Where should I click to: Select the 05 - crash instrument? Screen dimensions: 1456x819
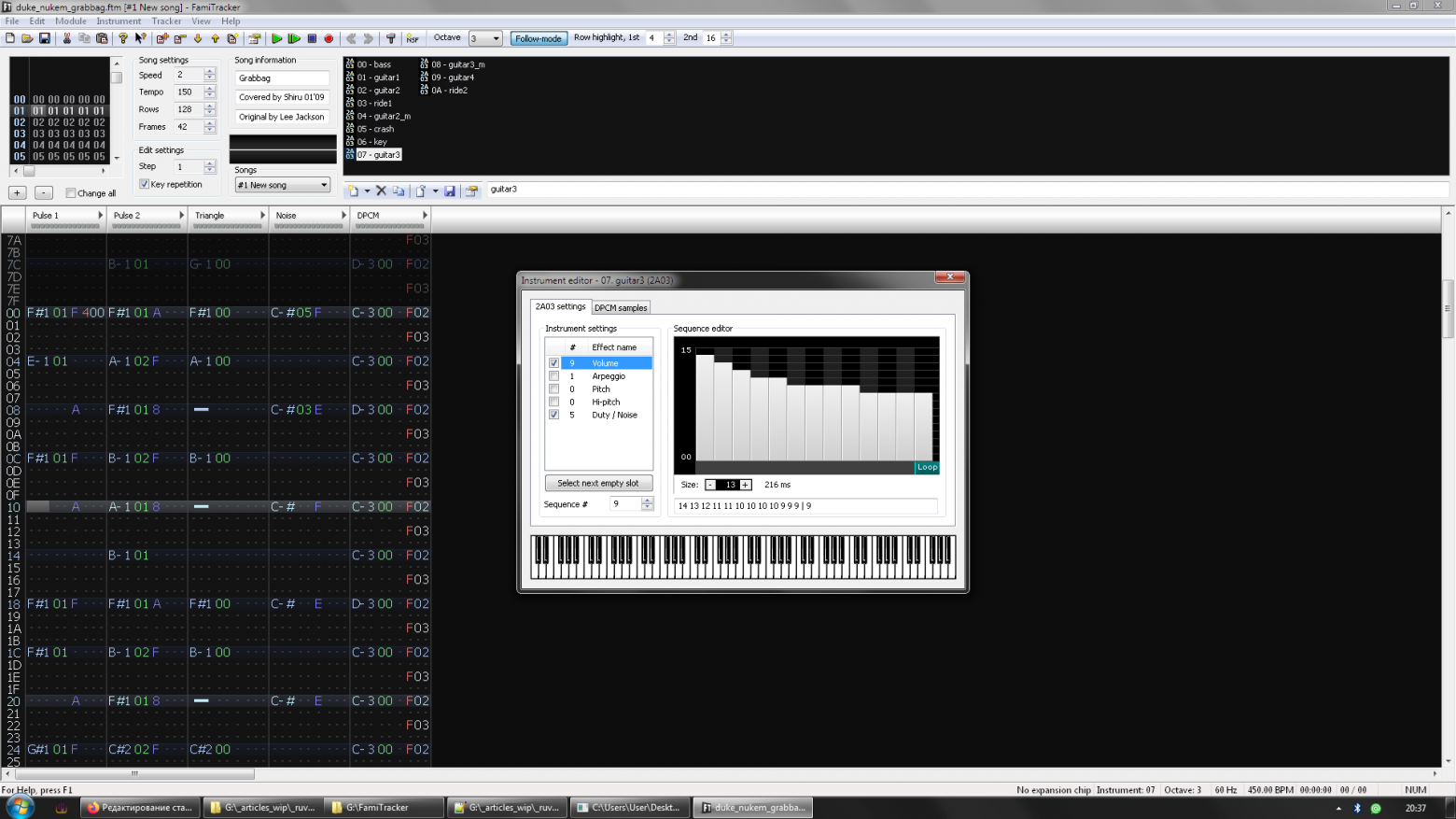tap(377, 129)
